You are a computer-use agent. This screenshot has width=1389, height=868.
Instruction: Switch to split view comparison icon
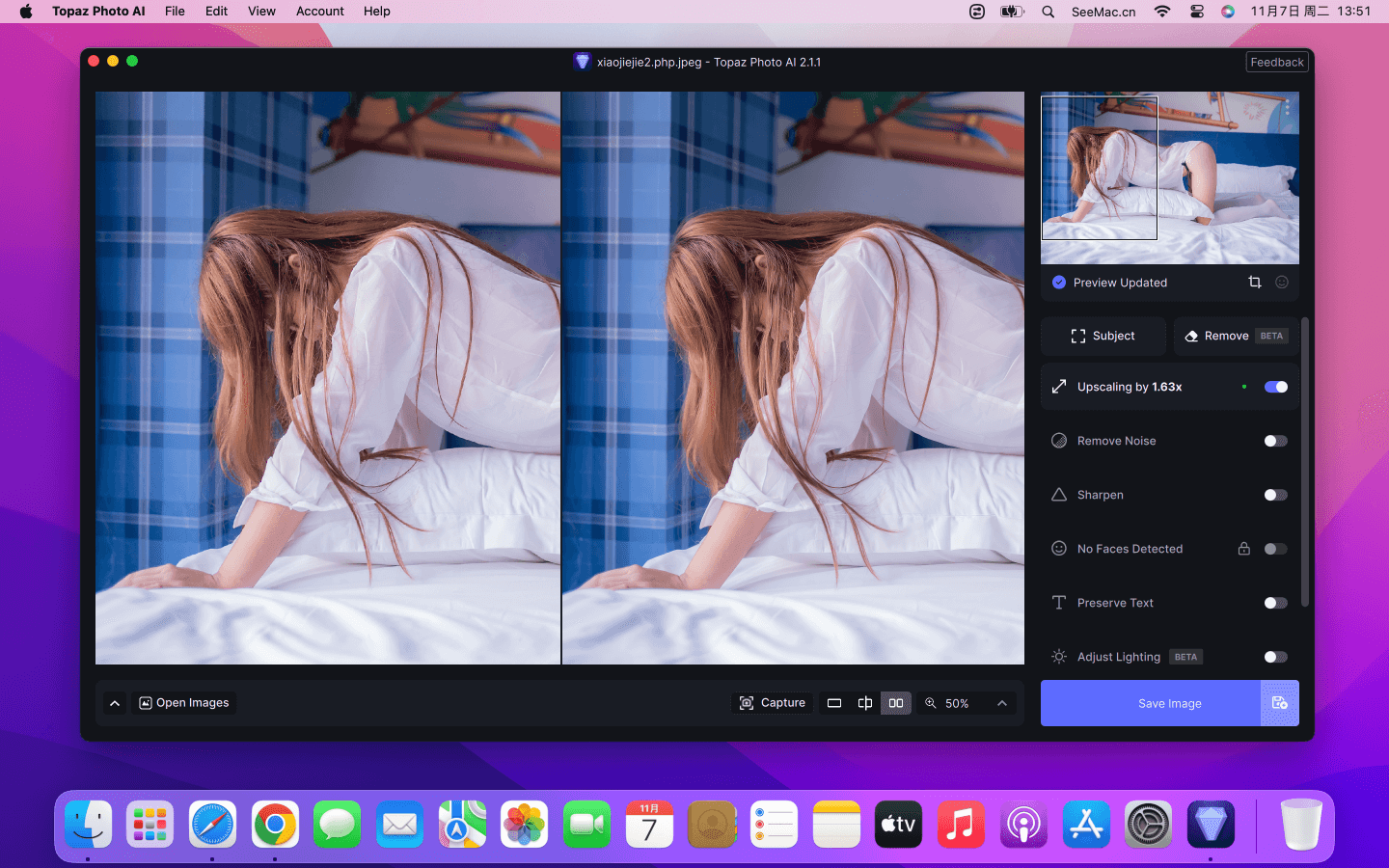point(865,703)
